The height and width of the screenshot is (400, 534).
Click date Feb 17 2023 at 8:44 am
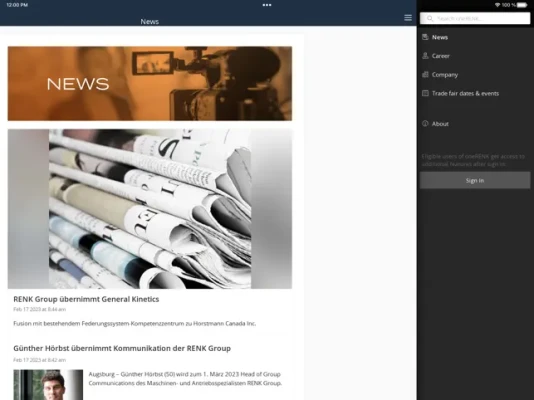pyautogui.click(x=40, y=309)
